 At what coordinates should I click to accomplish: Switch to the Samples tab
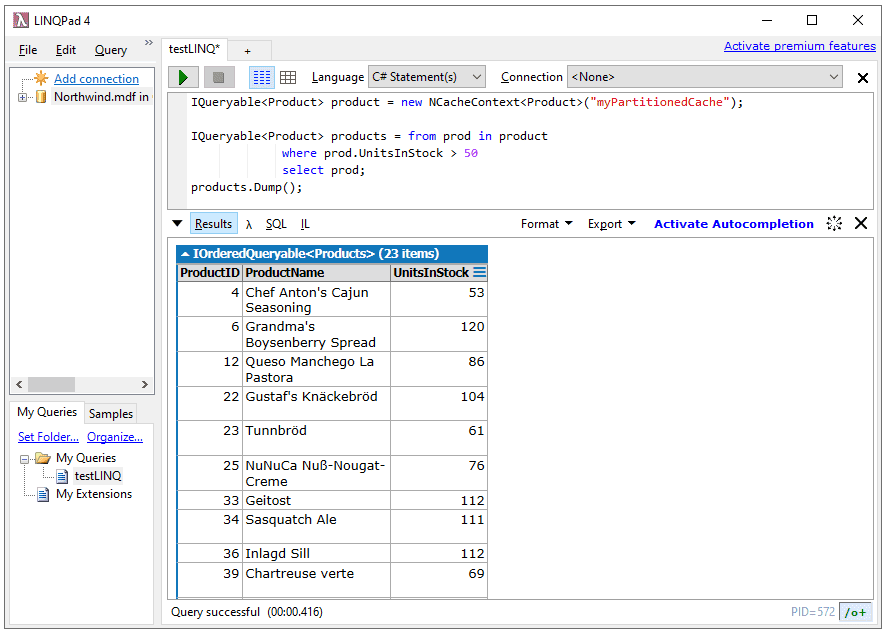111,414
